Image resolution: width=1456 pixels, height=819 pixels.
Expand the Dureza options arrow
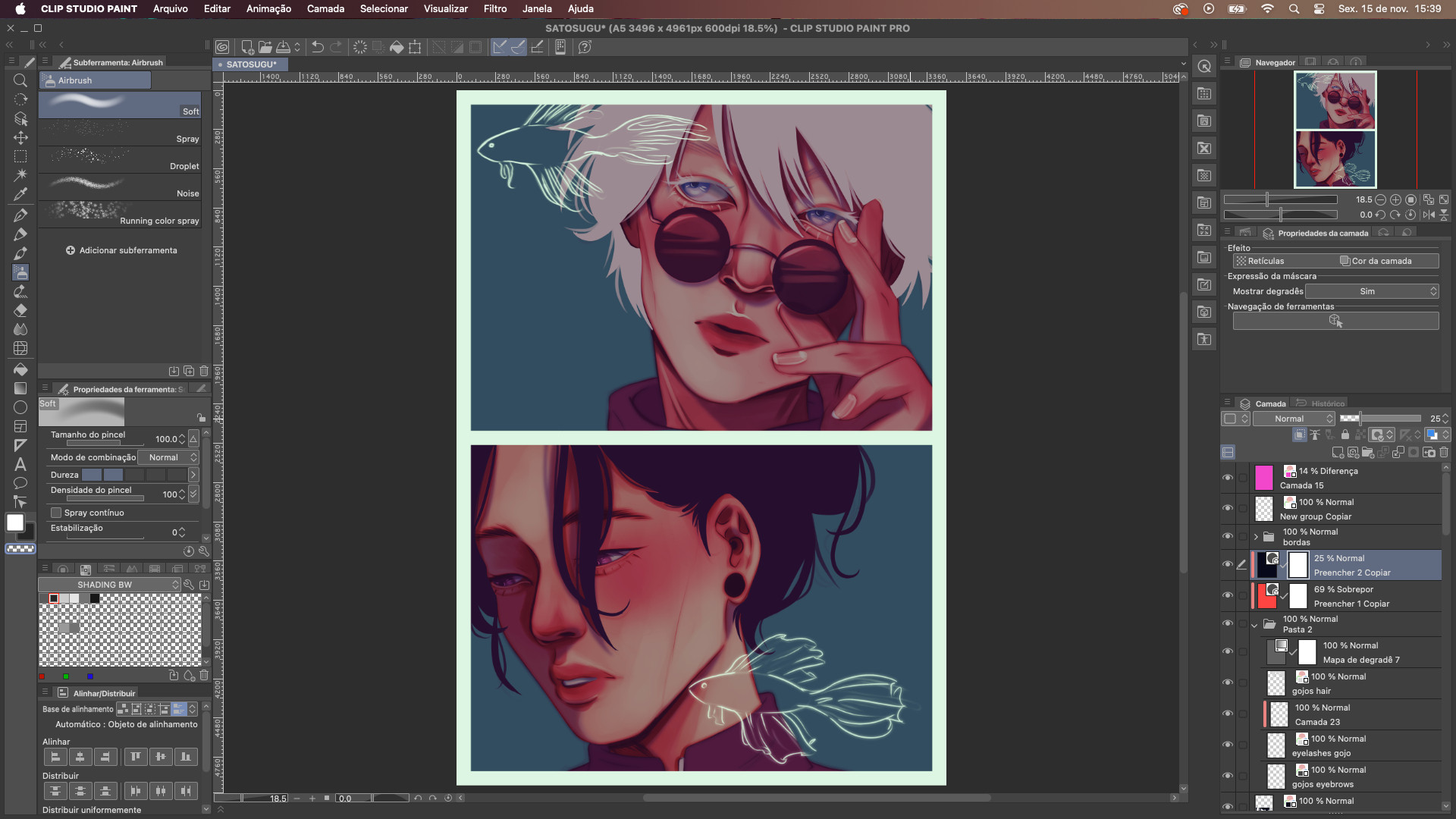[x=193, y=475]
